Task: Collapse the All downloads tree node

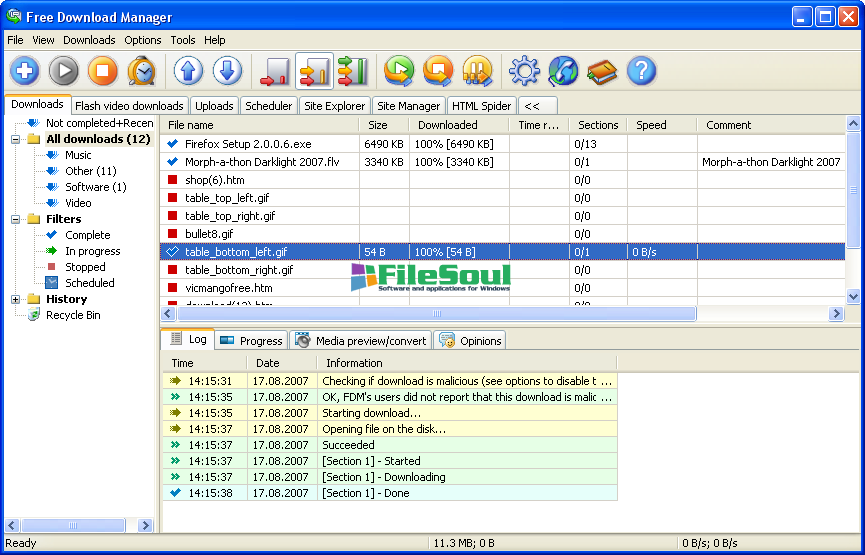Action: coord(16,139)
